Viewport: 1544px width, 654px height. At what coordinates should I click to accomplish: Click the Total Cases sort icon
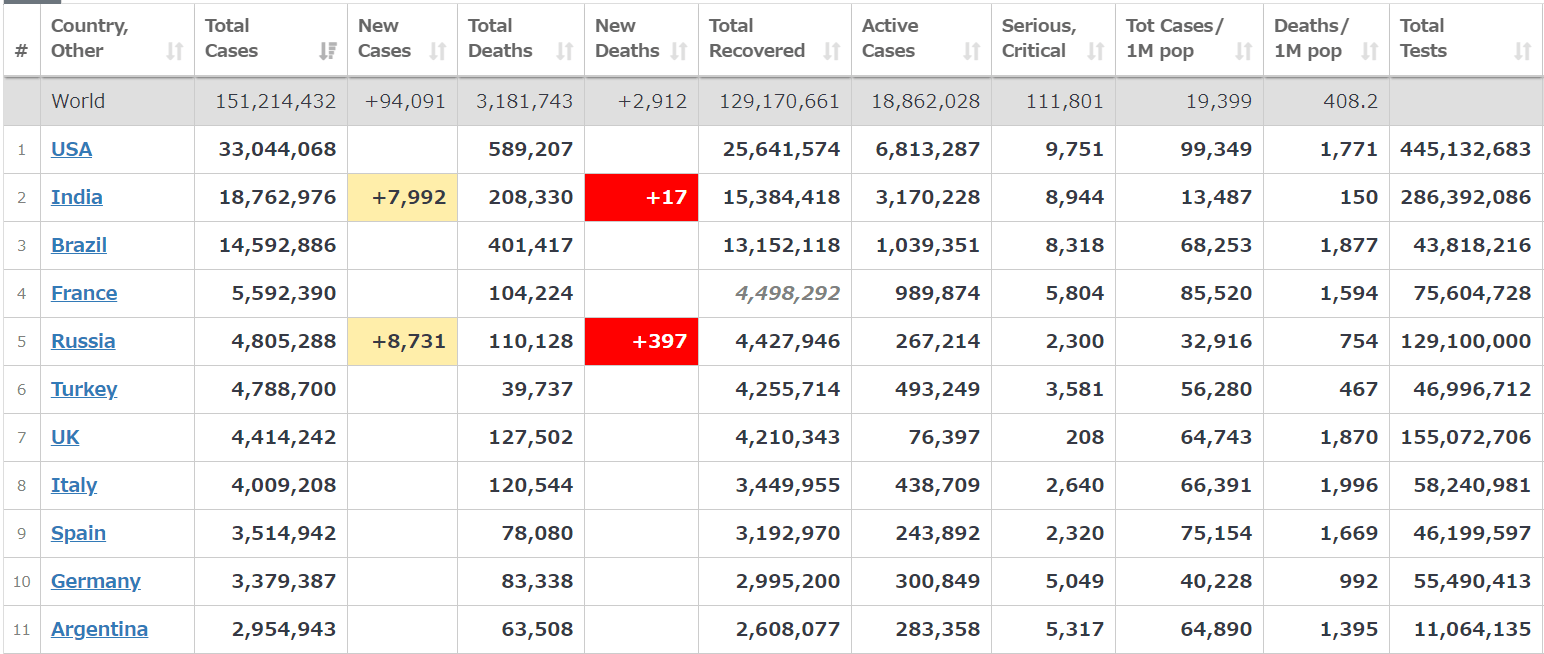click(327, 51)
